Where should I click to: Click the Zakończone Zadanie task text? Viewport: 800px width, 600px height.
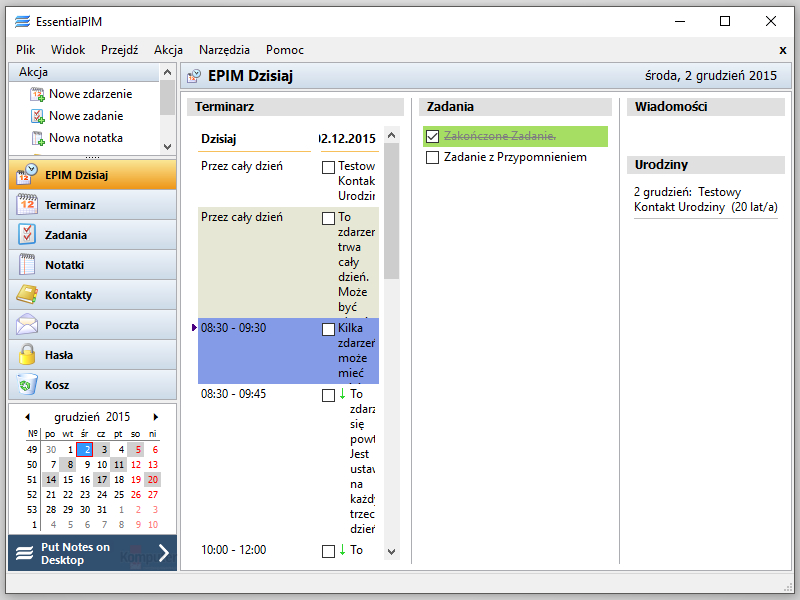(x=499, y=136)
